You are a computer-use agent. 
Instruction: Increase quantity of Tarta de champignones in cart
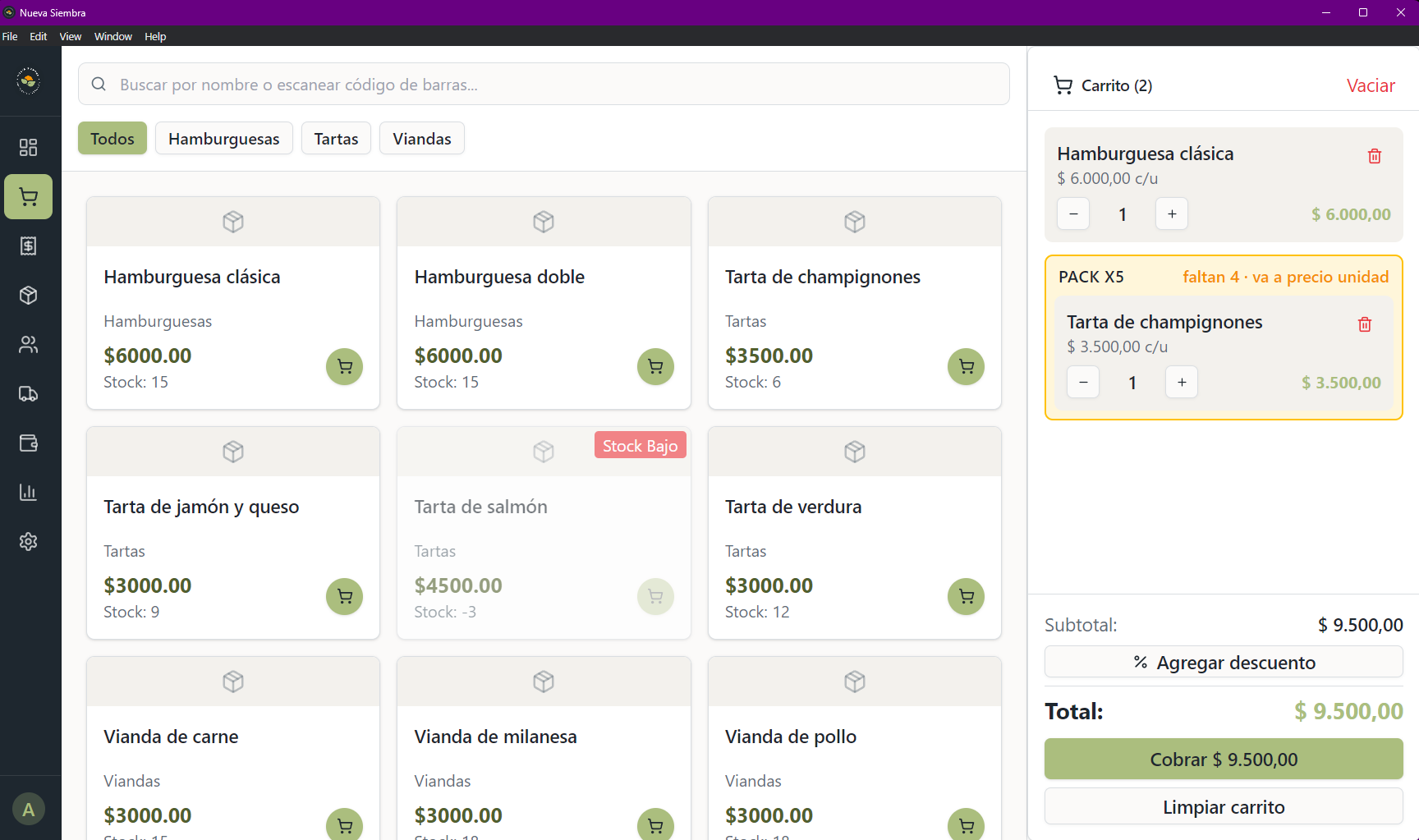point(1182,383)
